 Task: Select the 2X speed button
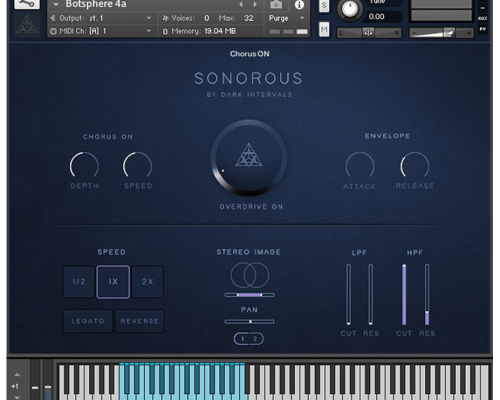pos(147,282)
